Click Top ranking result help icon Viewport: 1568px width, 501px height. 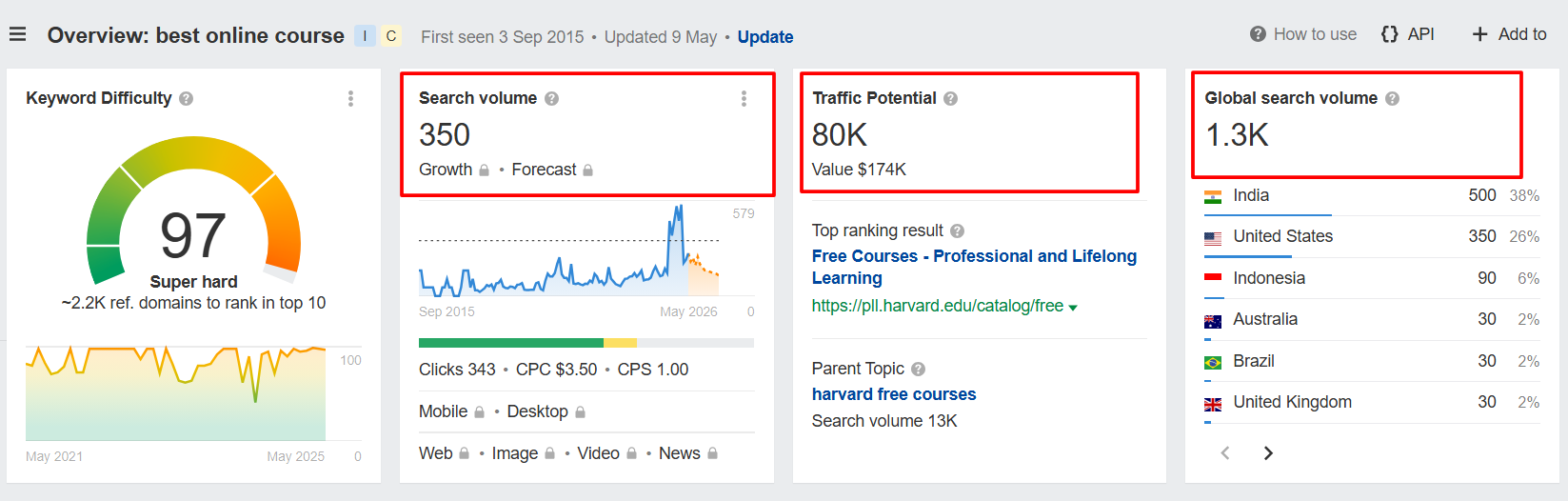tap(957, 230)
